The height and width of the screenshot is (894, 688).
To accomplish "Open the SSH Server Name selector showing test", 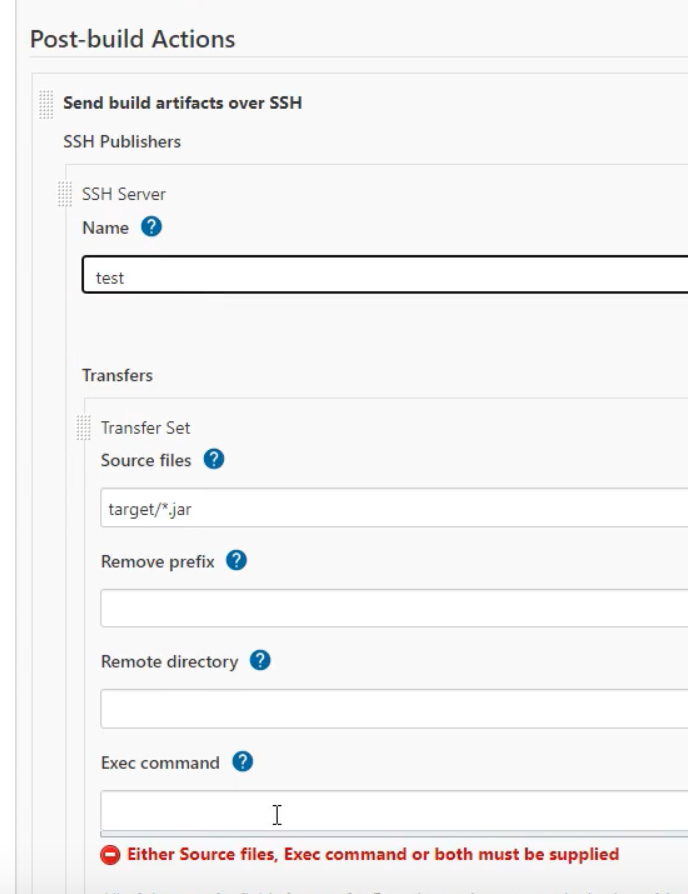I will point(385,275).
